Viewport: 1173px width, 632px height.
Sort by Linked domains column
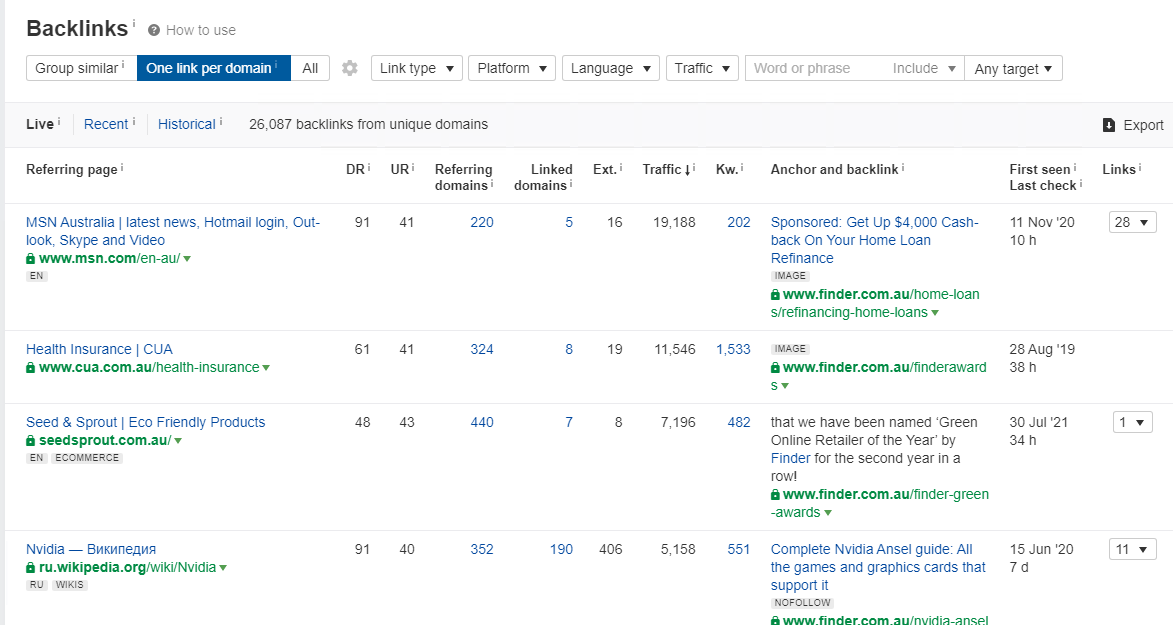tap(543, 177)
